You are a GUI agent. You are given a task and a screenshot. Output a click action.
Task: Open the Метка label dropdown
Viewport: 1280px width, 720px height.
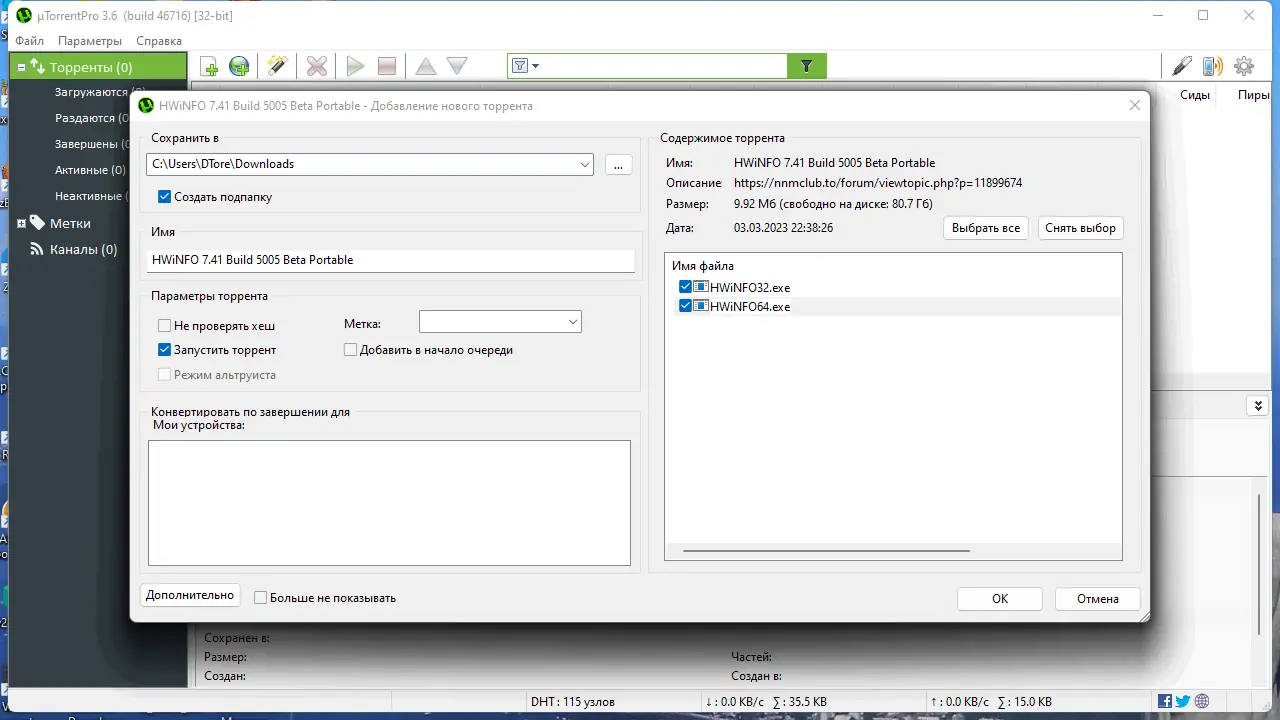571,321
